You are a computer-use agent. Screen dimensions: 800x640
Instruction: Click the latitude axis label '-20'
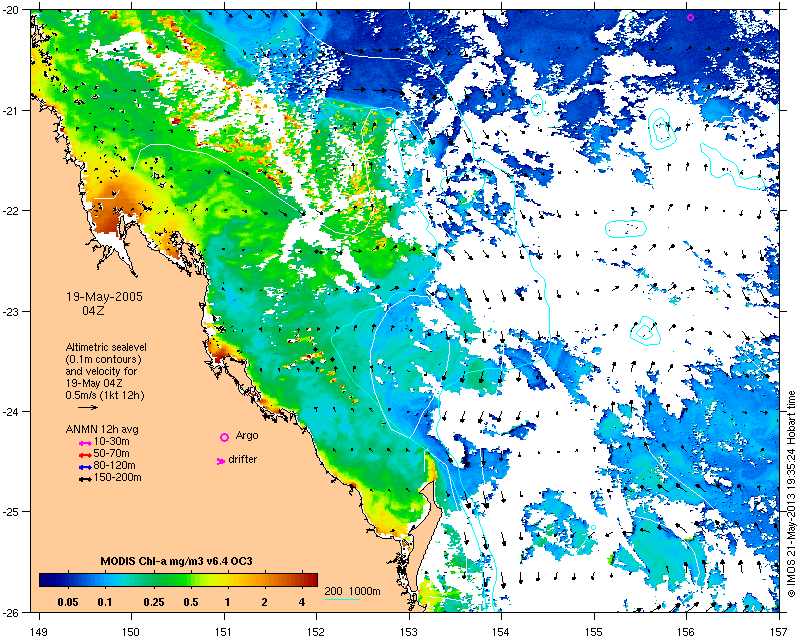click(x=11, y=10)
